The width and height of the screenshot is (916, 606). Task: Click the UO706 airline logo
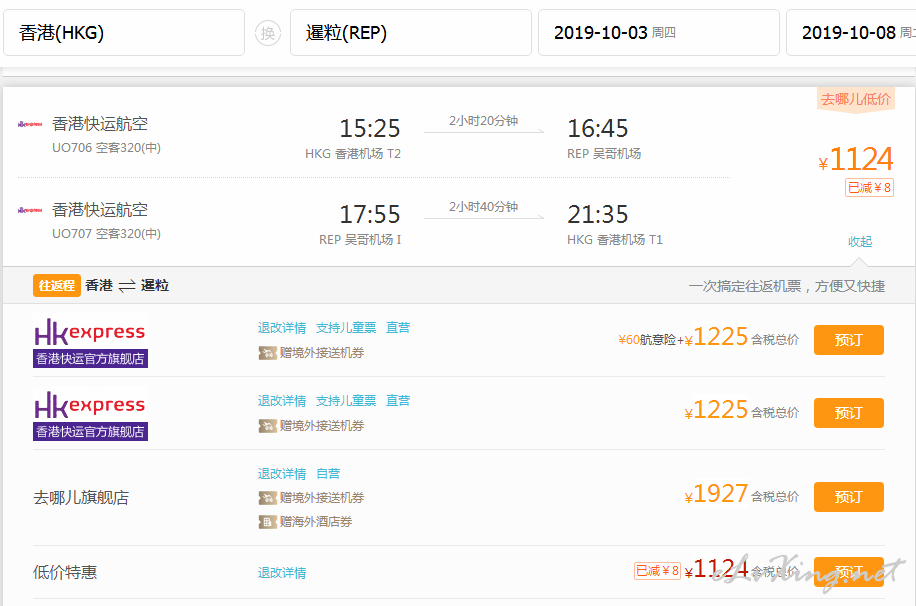(x=30, y=124)
